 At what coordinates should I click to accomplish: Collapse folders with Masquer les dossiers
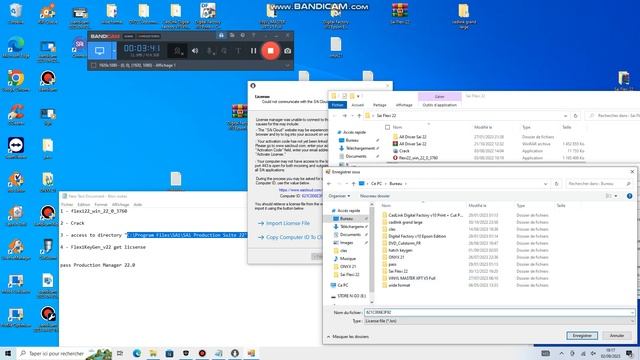[348, 337]
